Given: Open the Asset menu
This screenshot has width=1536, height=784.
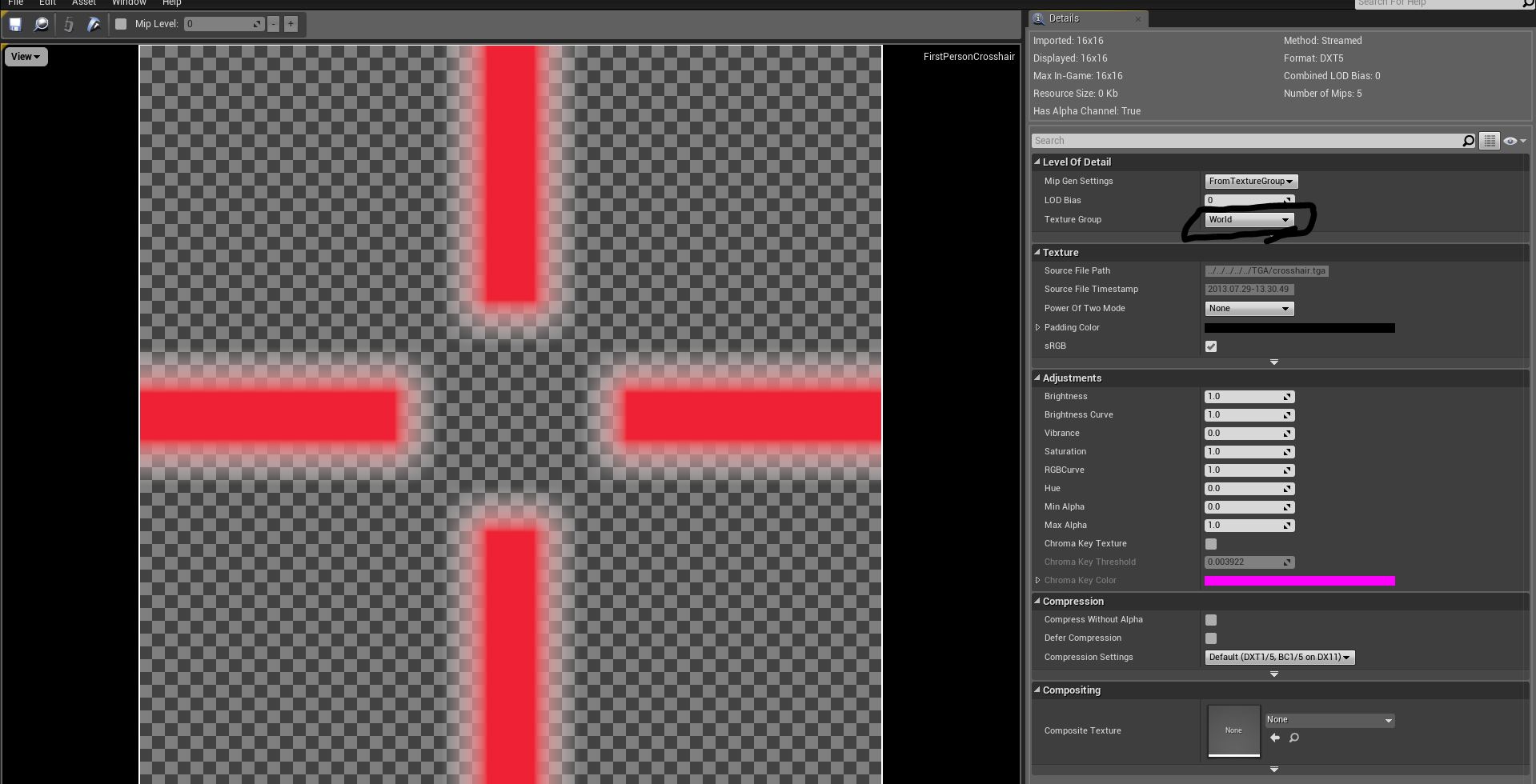Looking at the screenshot, I should 84,3.
